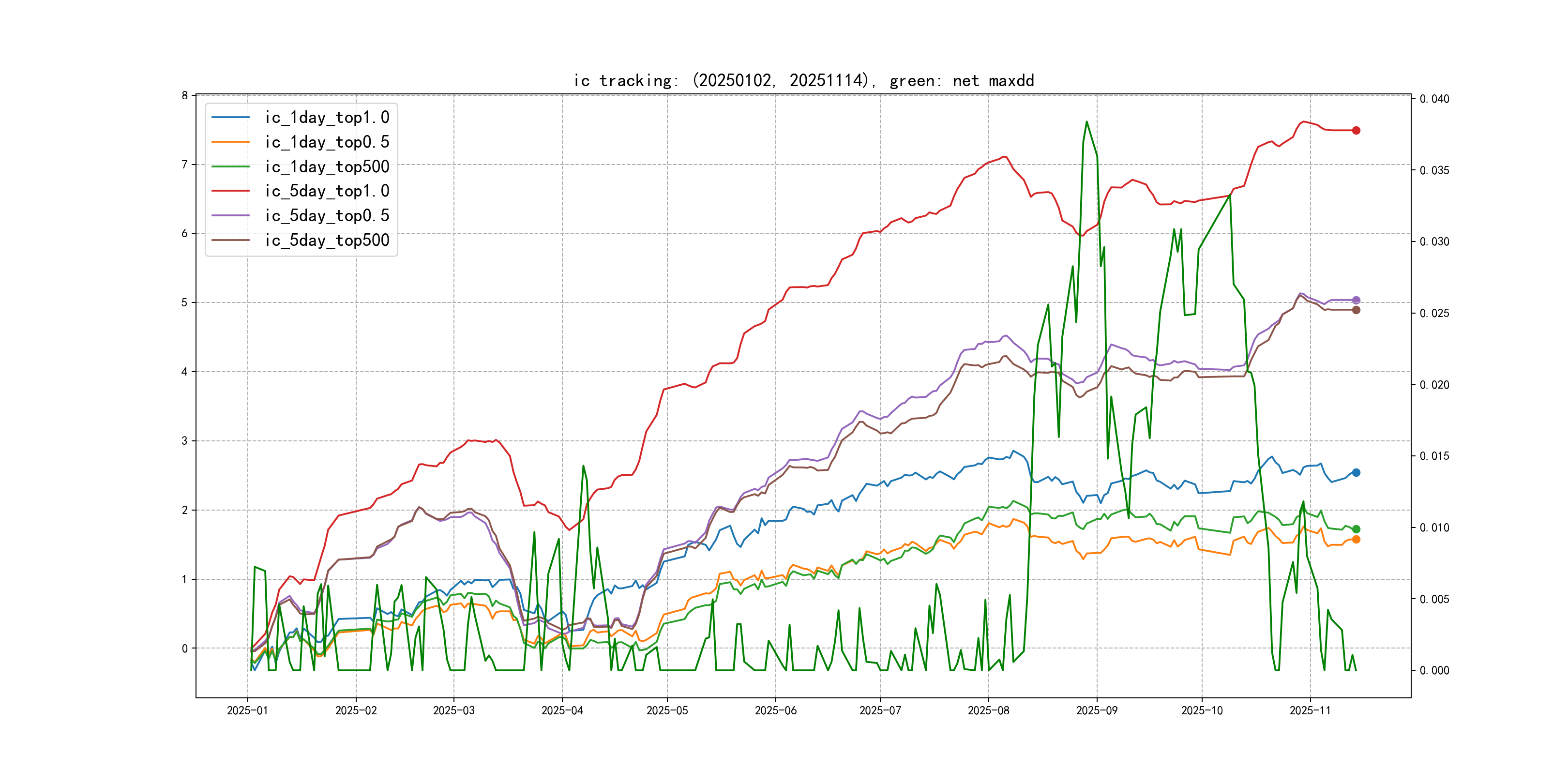The image size is (1568, 784).
Task: Click the 2025-08 x-axis tick label
Action: (x=988, y=710)
